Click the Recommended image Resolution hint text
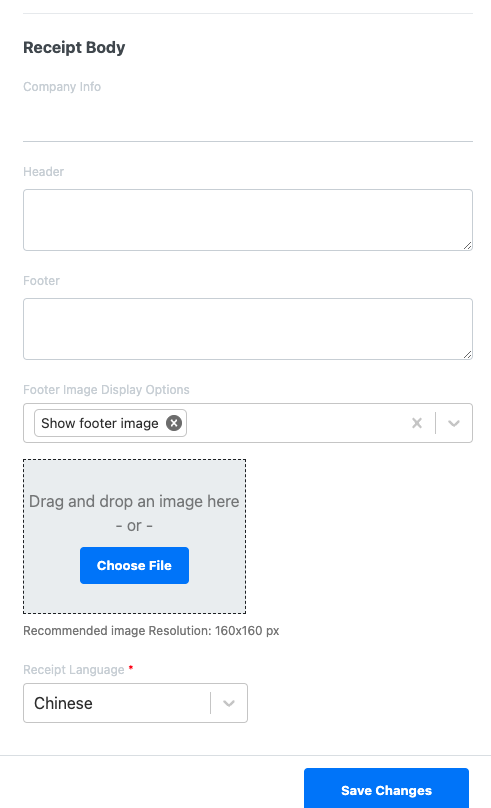Image resolution: width=491 pixels, height=808 pixels. coord(151,631)
